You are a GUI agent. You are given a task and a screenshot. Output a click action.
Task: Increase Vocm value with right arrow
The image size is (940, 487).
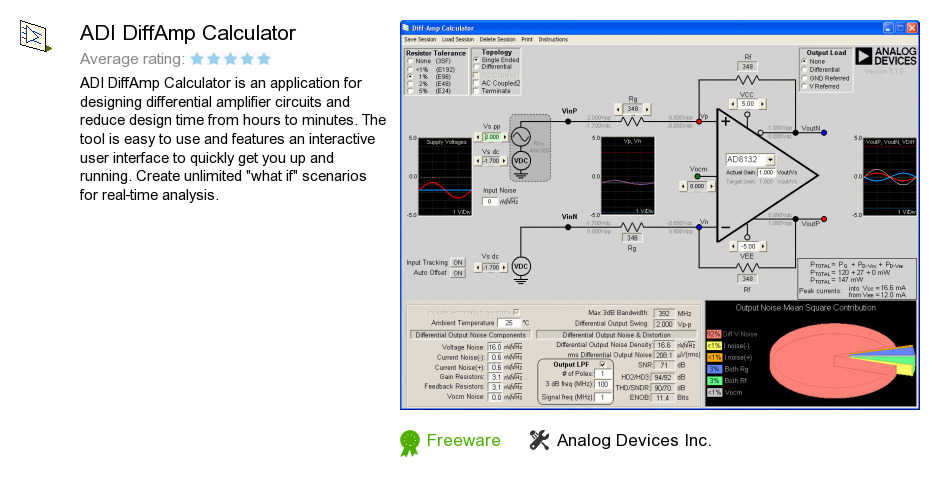[x=711, y=187]
